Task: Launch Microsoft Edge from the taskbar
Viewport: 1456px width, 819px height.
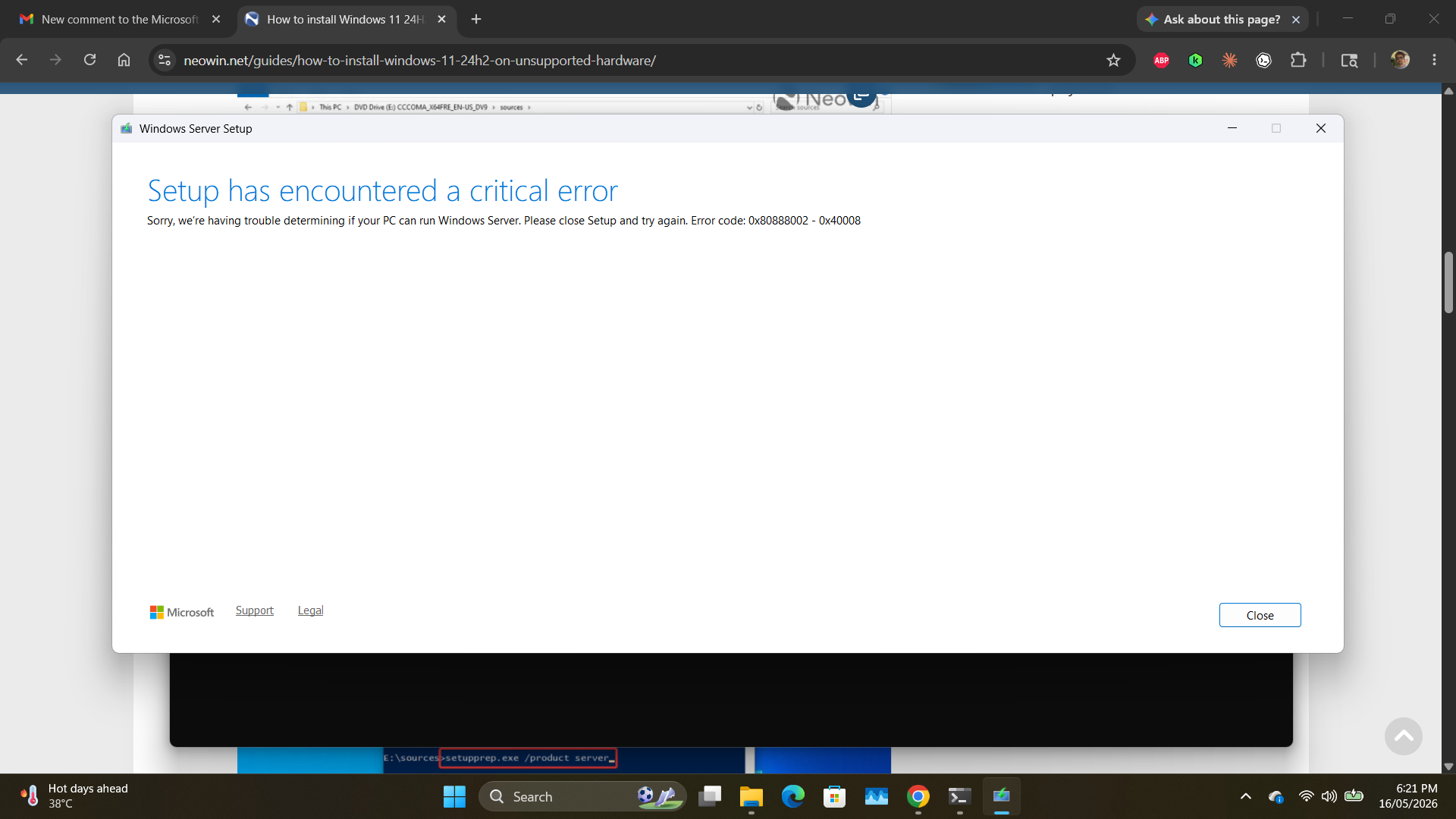Action: 793,796
